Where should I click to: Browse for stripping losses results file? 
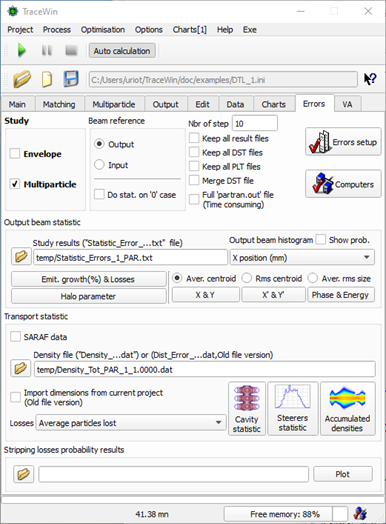coord(23,474)
